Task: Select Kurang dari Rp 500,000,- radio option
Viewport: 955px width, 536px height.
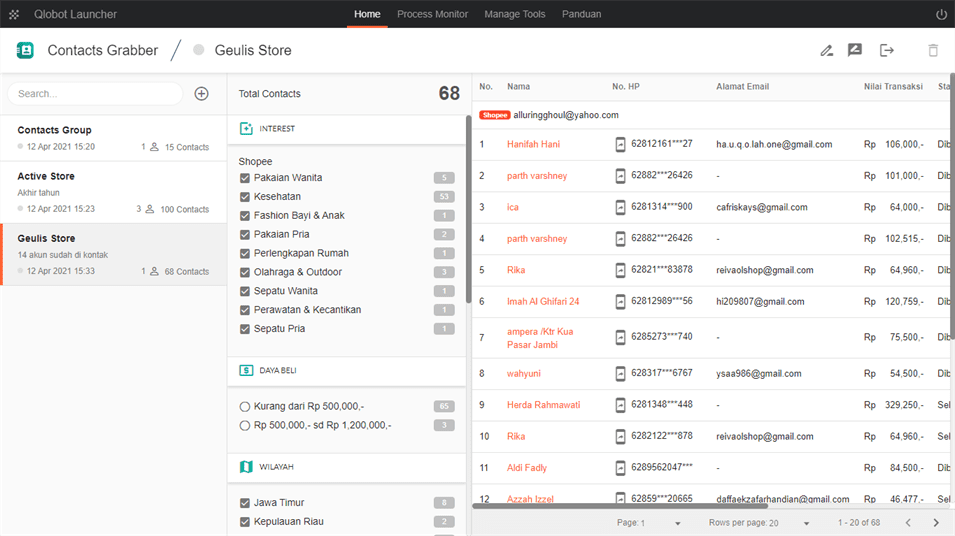Action: (x=245, y=406)
